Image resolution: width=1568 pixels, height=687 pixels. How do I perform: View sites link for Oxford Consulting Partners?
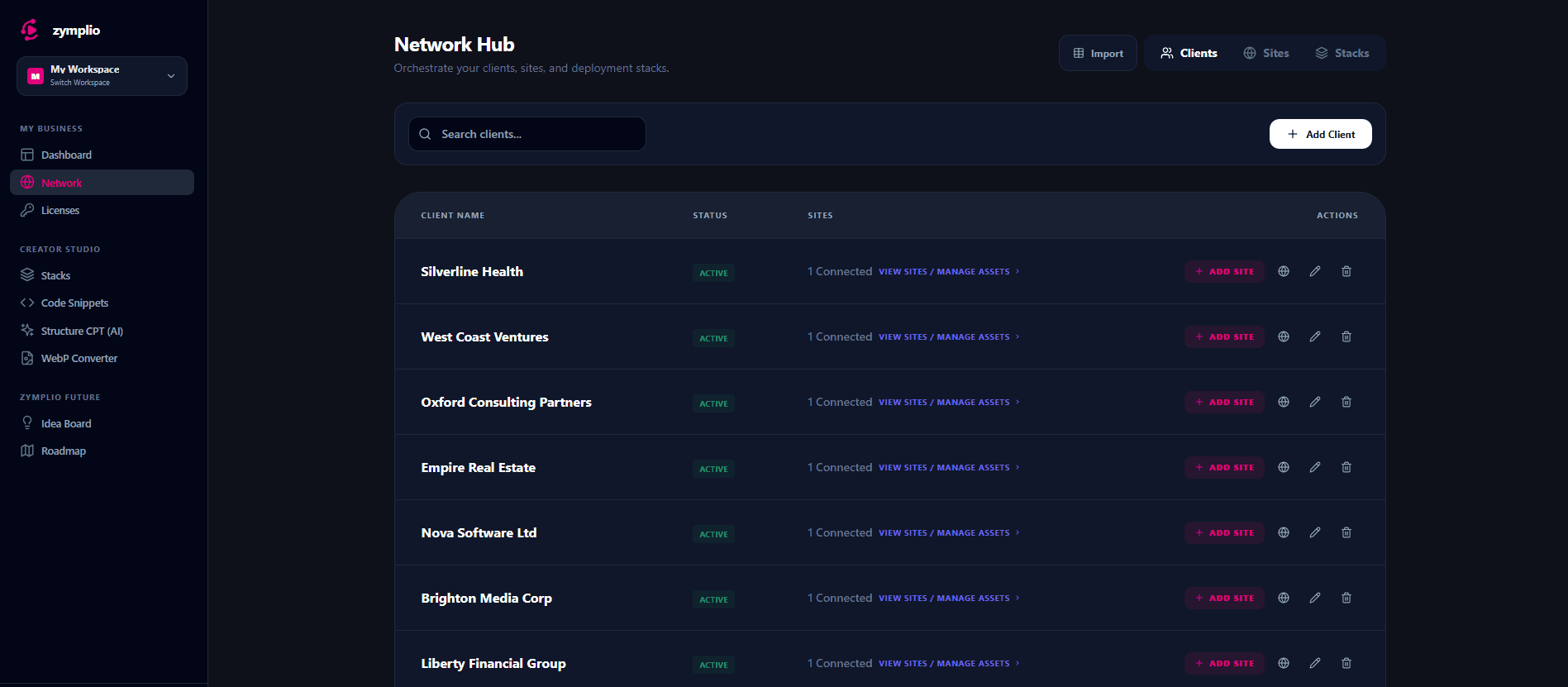pyautogui.click(x=949, y=402)
